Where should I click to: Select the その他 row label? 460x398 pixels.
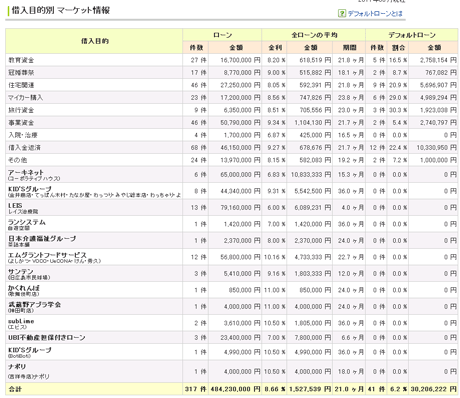coord(18,160)
